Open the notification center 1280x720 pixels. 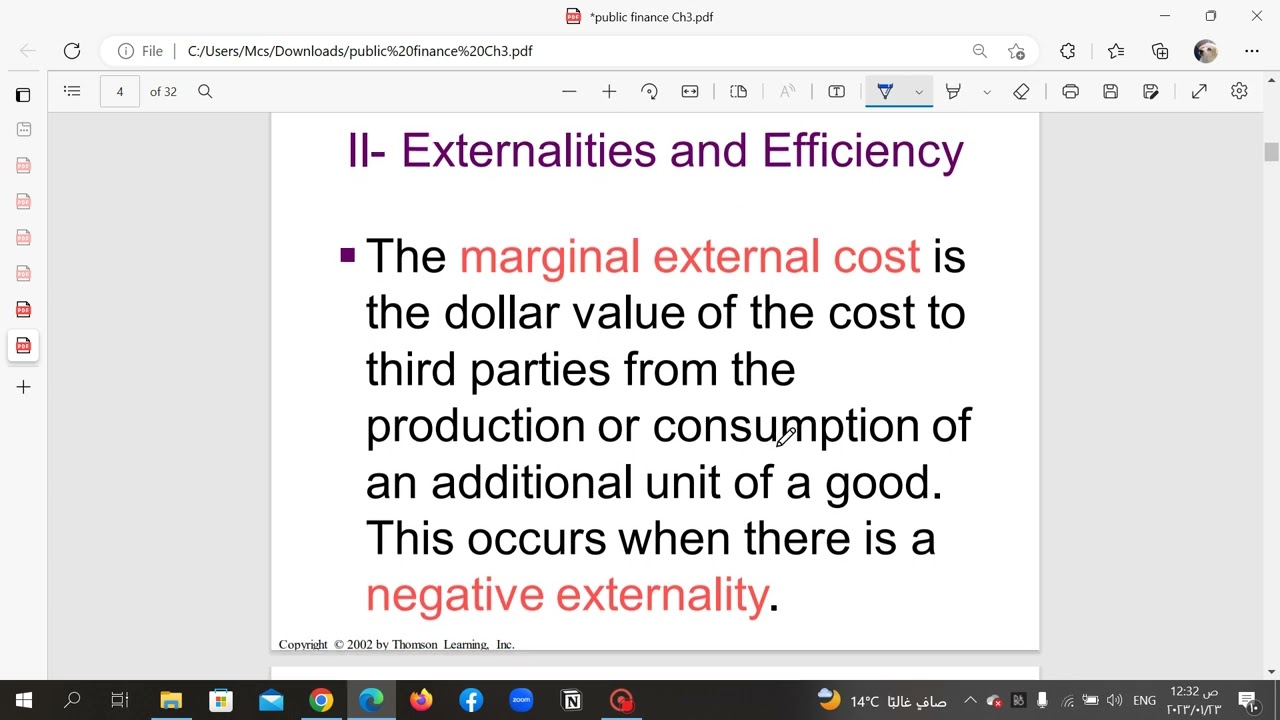1247,700
